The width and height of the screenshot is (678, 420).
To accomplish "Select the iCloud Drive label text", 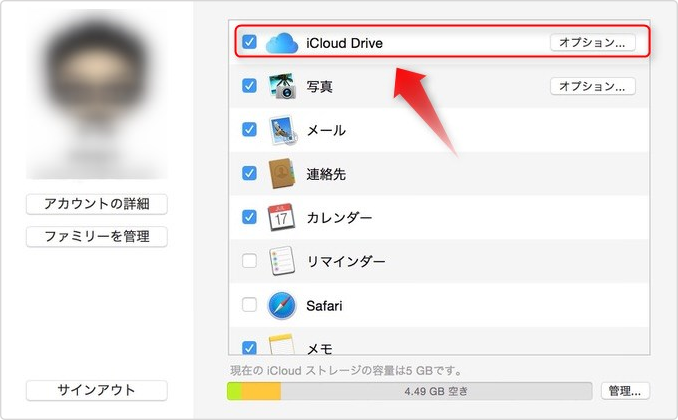I will coord(344,43).
